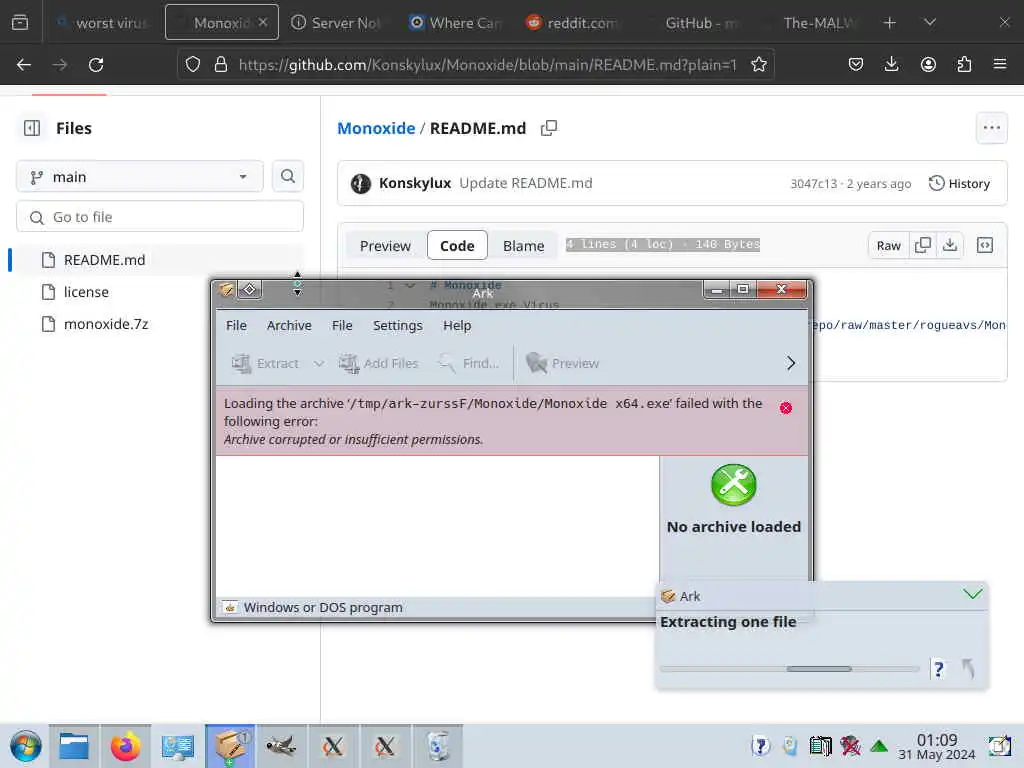
Task: Click the Ark extraction progress bar
Action: (789, 669)
